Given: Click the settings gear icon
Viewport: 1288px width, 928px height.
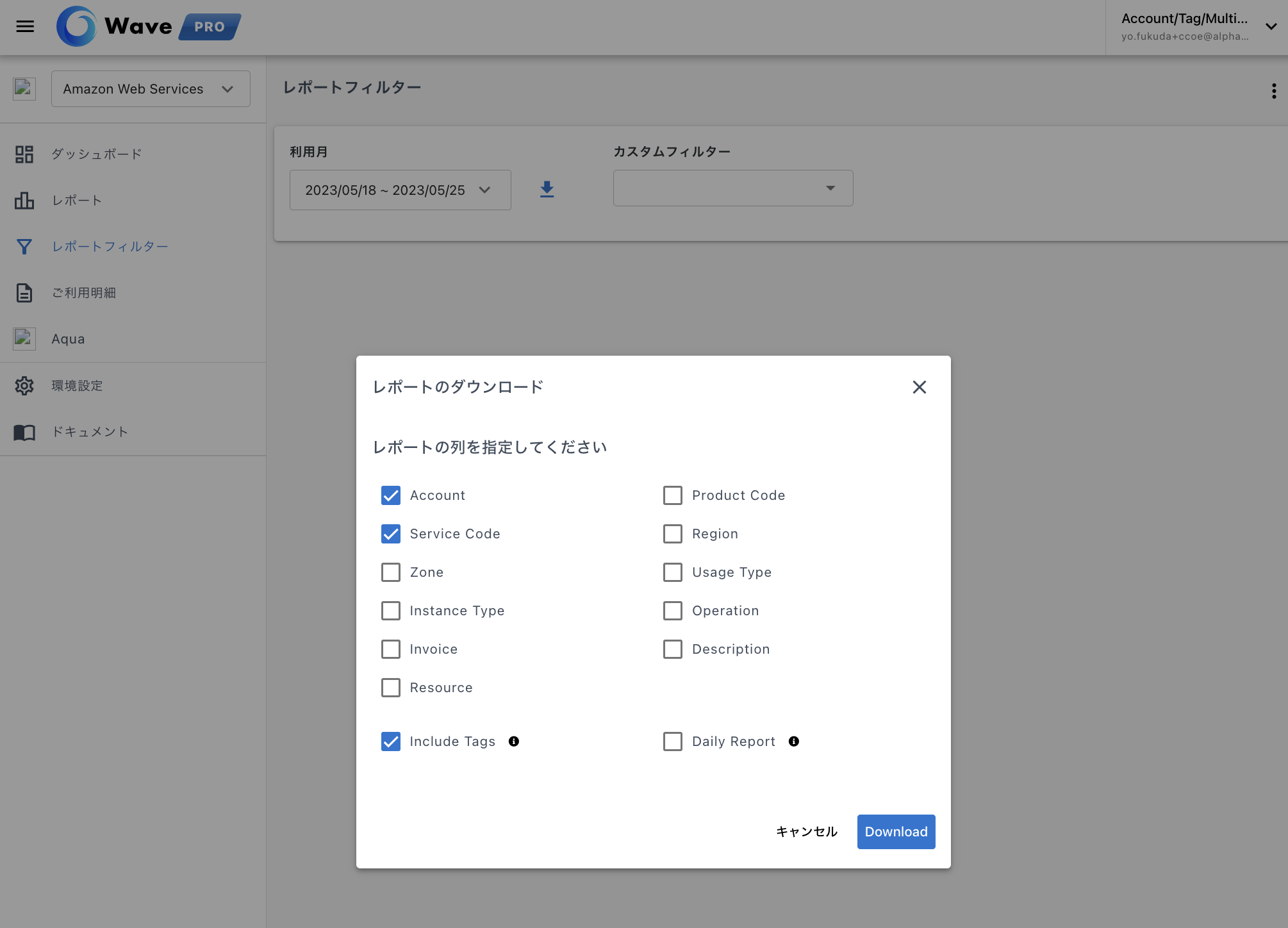Looking at the screenshot, I should 24,386.
